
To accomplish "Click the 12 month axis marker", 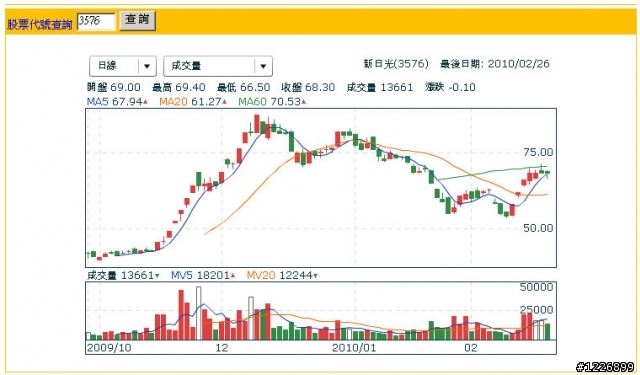I will [x=222, y=348].
